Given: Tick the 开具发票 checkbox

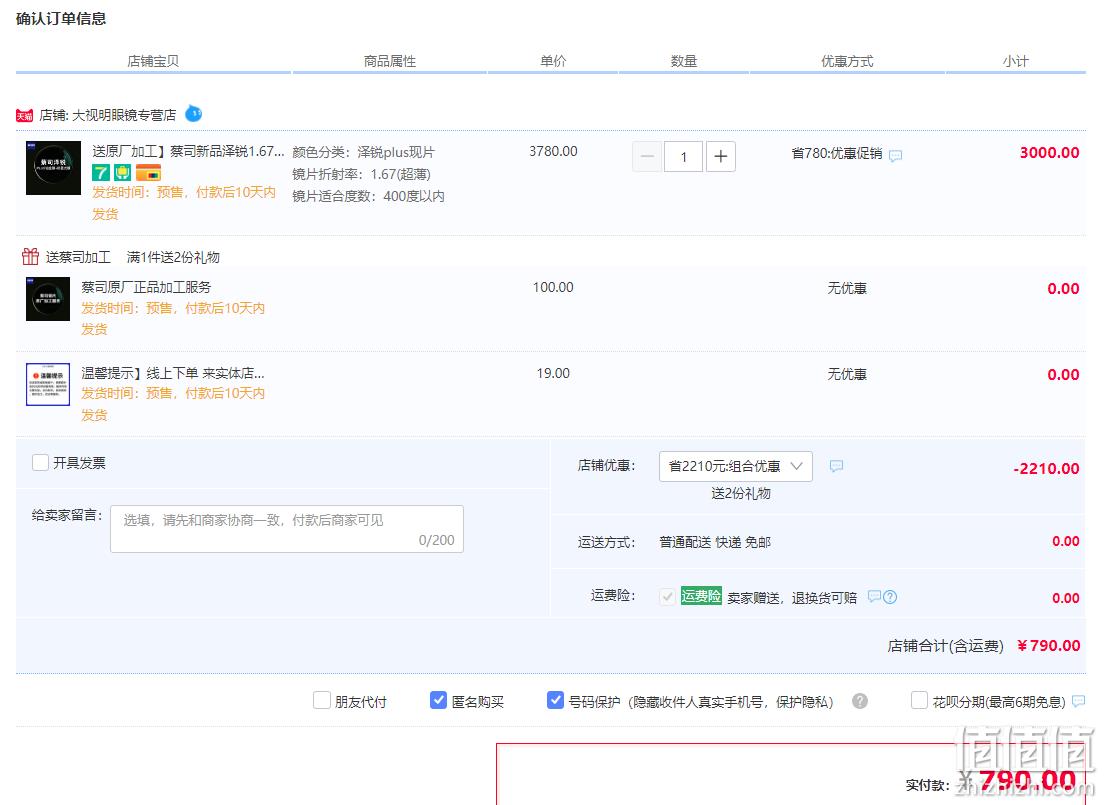Looking at the screenshot, I should click(x=40, y=463).
